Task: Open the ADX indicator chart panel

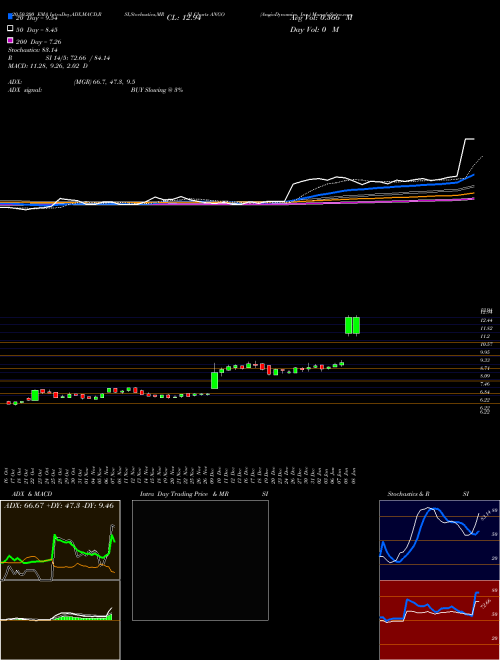Action: coord(60,540)
